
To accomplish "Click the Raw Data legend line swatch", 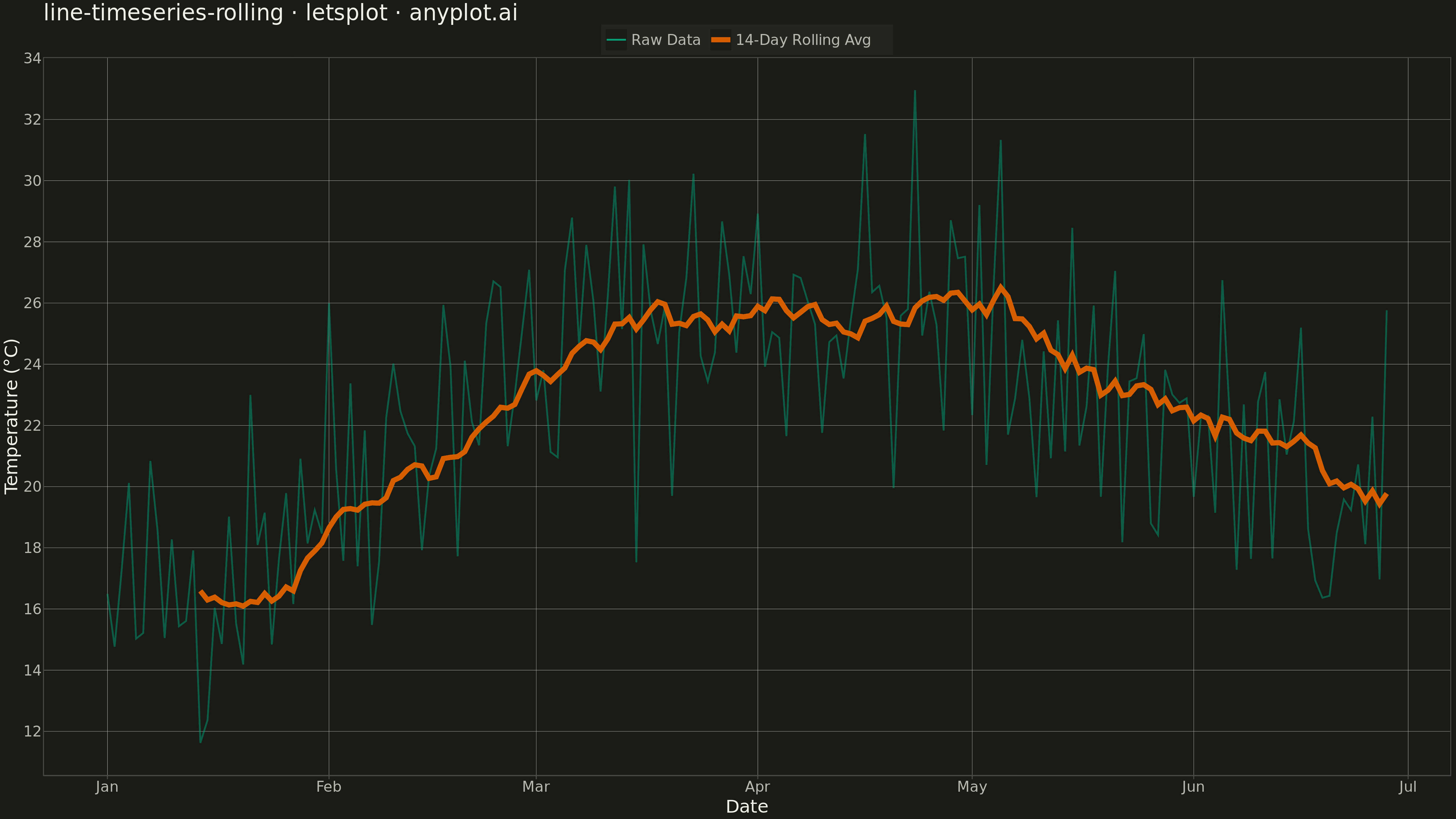I will pyautogui.click(x=616, y=40).
